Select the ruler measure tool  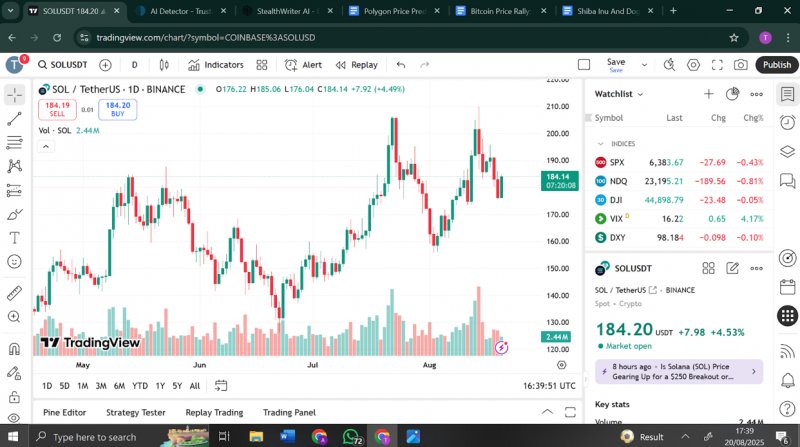tap(14, 293)
